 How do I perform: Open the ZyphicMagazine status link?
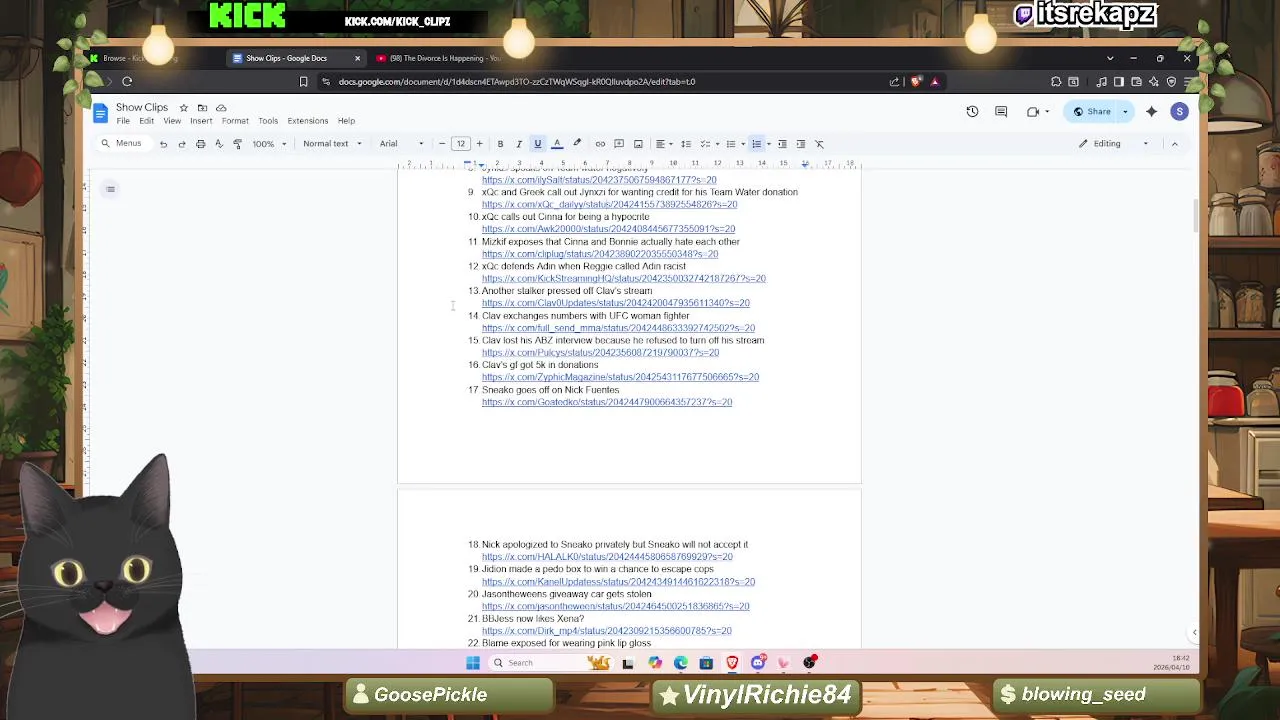(x=620, y=377)
